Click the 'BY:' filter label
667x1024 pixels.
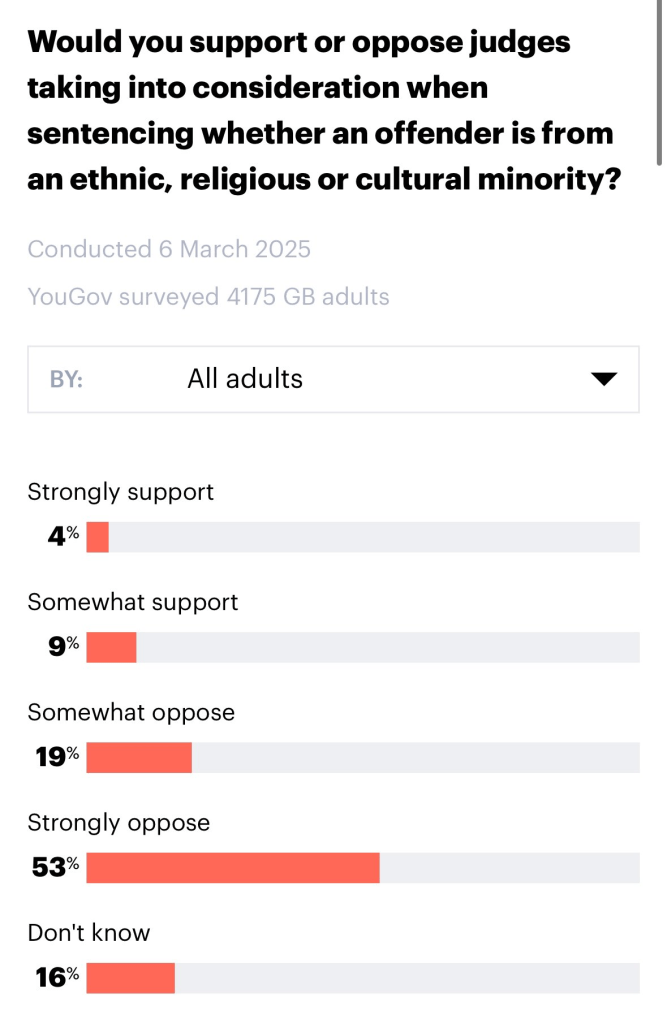pyautogui.click(x=66, y=380)
